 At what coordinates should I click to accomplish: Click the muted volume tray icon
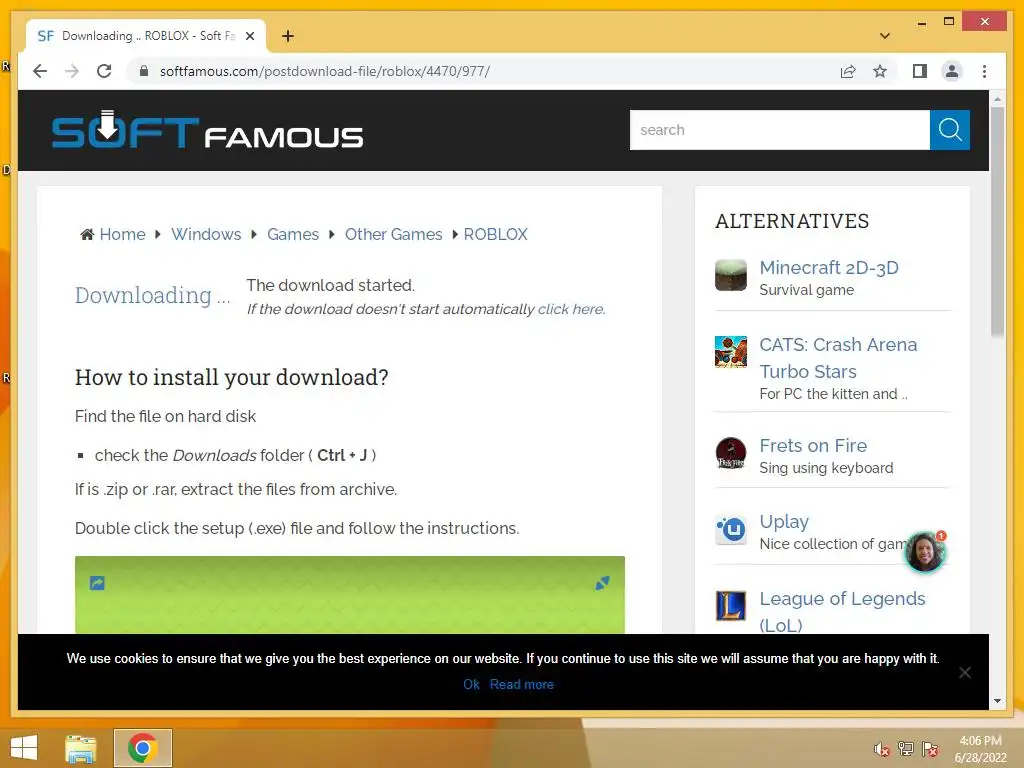(881, 749)
